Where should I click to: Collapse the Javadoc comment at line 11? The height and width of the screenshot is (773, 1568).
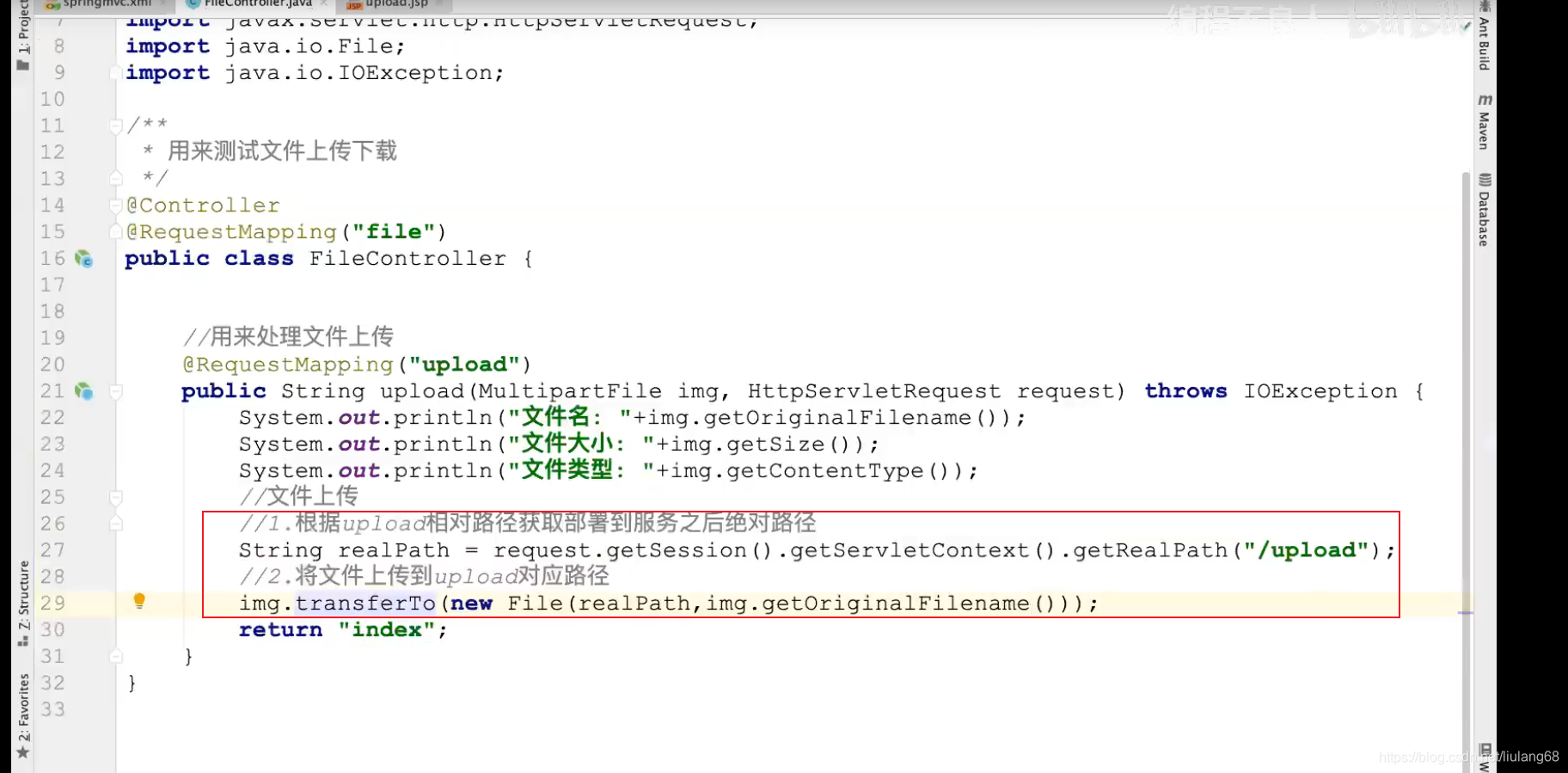tap(116, 126)
